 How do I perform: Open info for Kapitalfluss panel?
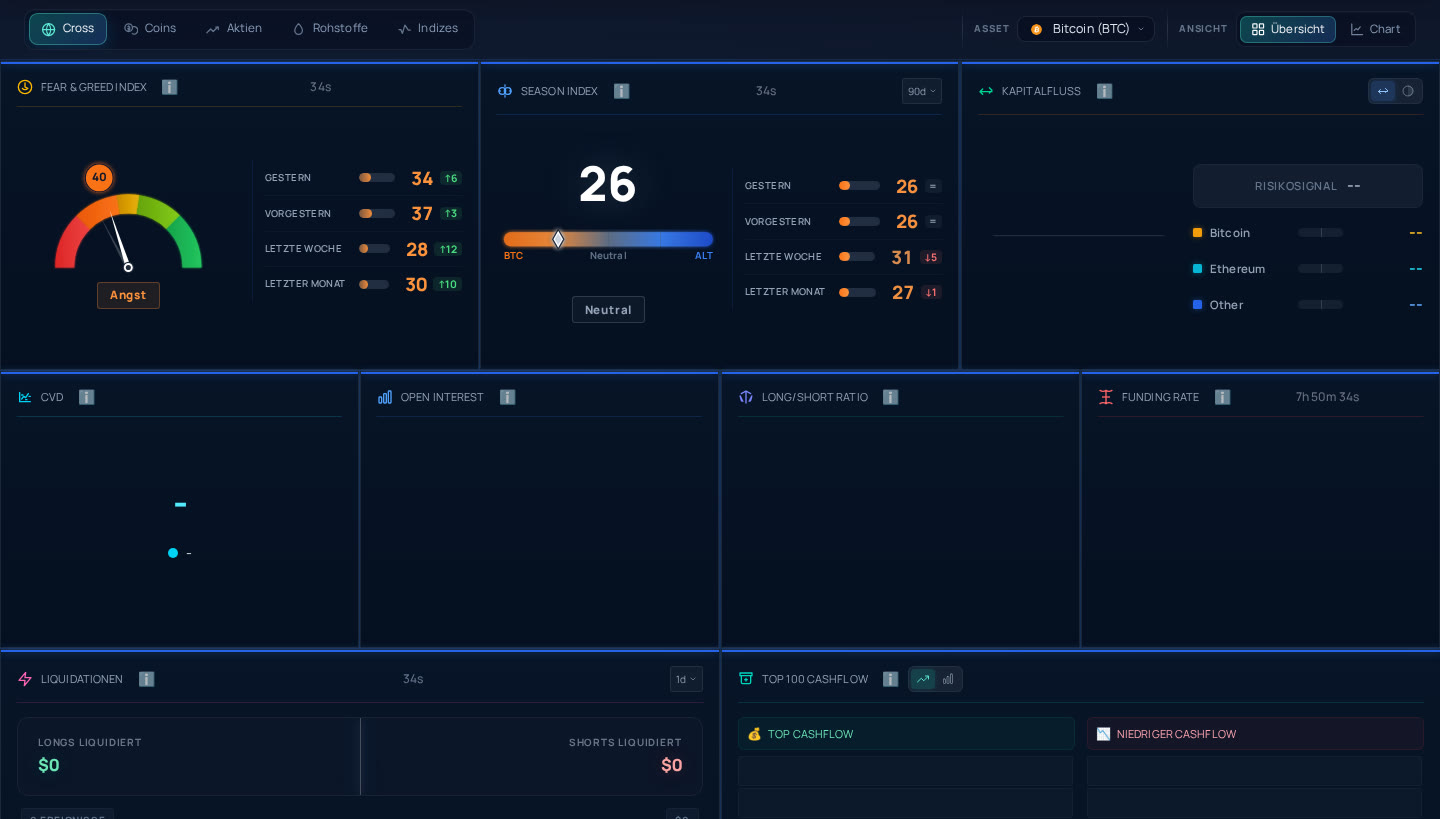point(1104,91)
